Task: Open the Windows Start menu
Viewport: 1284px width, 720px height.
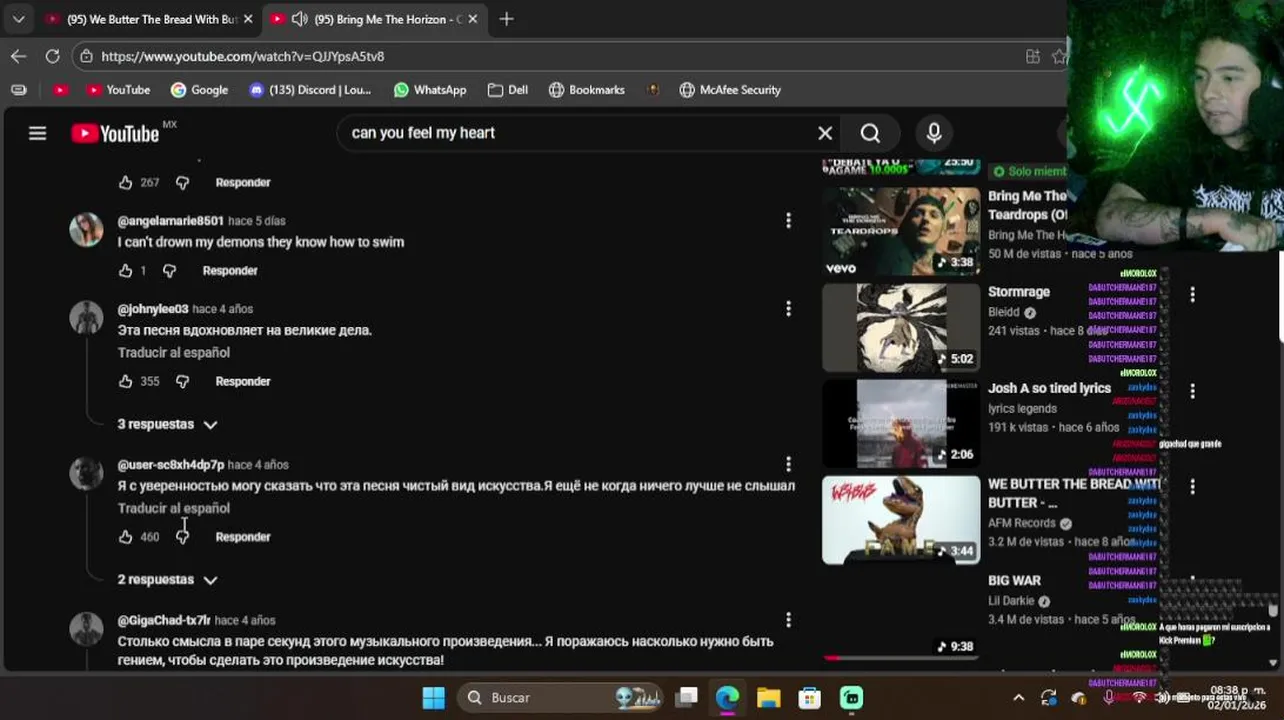Action: point(433,697)
